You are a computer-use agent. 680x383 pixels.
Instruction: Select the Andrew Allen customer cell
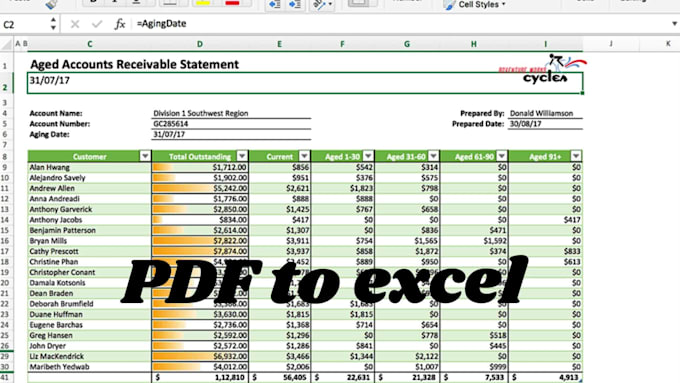[90, 188]
